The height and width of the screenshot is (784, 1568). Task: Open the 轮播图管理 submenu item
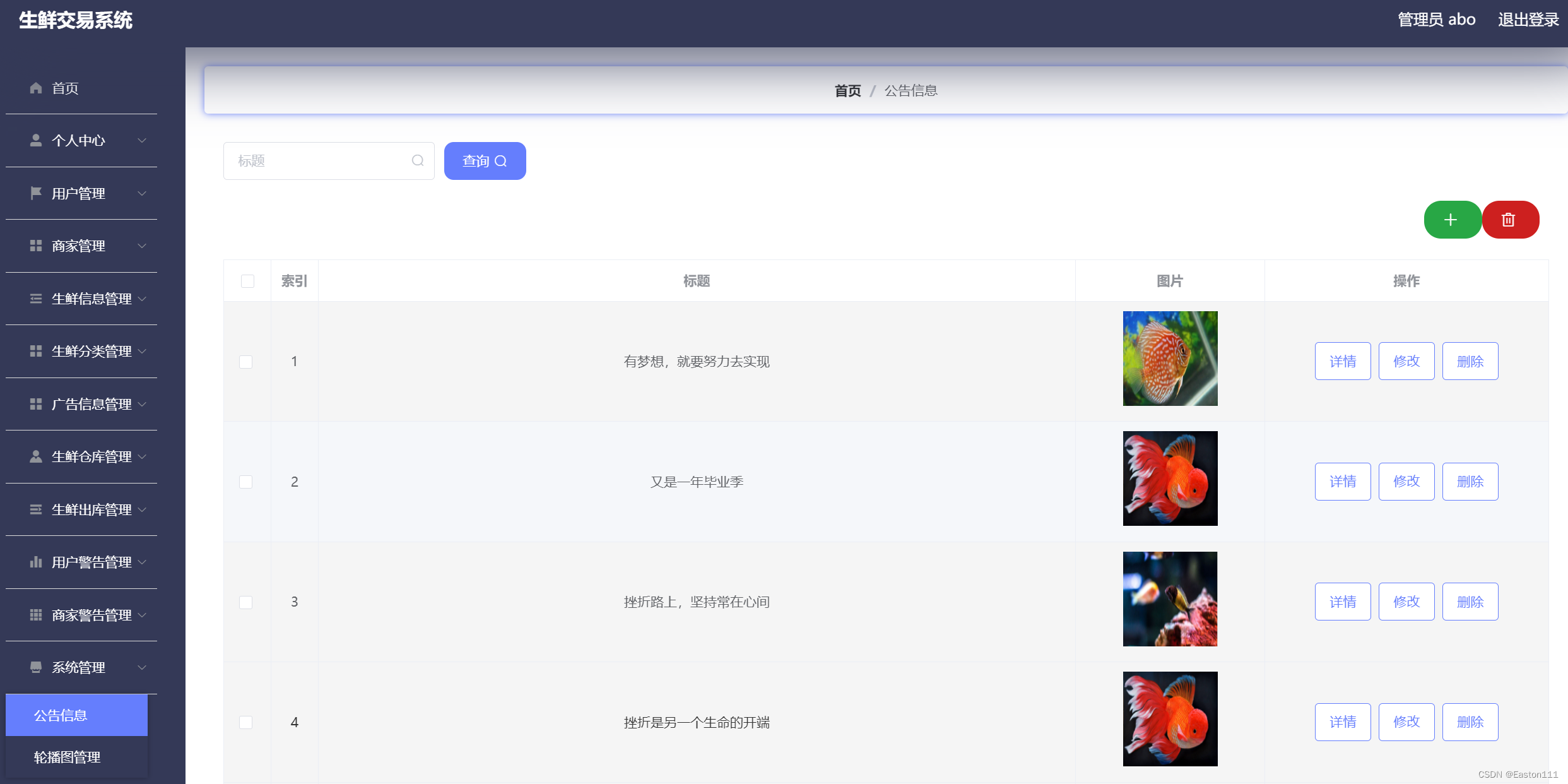[x=68, y=757]
